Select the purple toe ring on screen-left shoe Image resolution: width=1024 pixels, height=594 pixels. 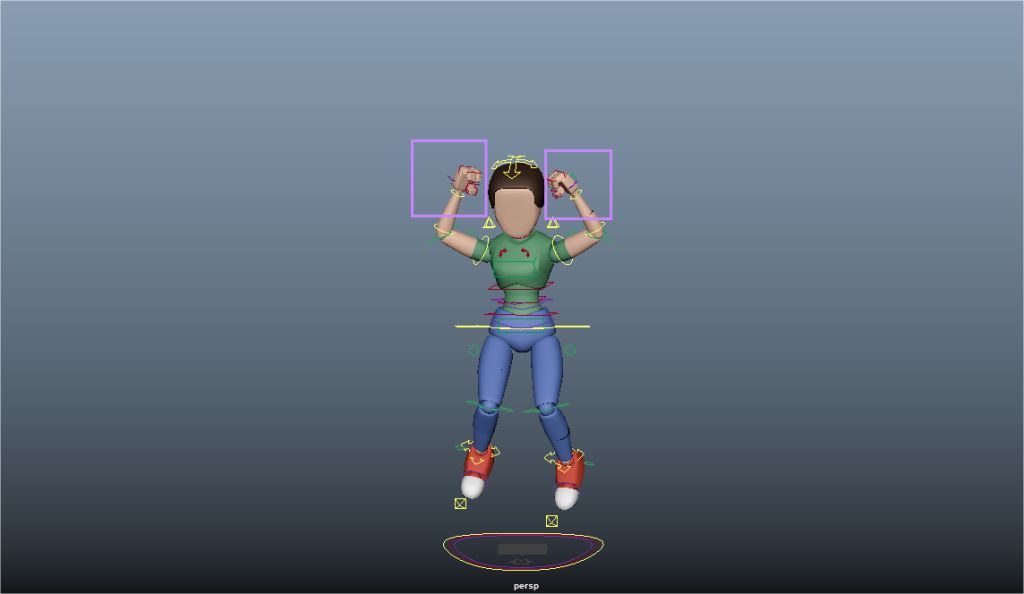[475, 480]
